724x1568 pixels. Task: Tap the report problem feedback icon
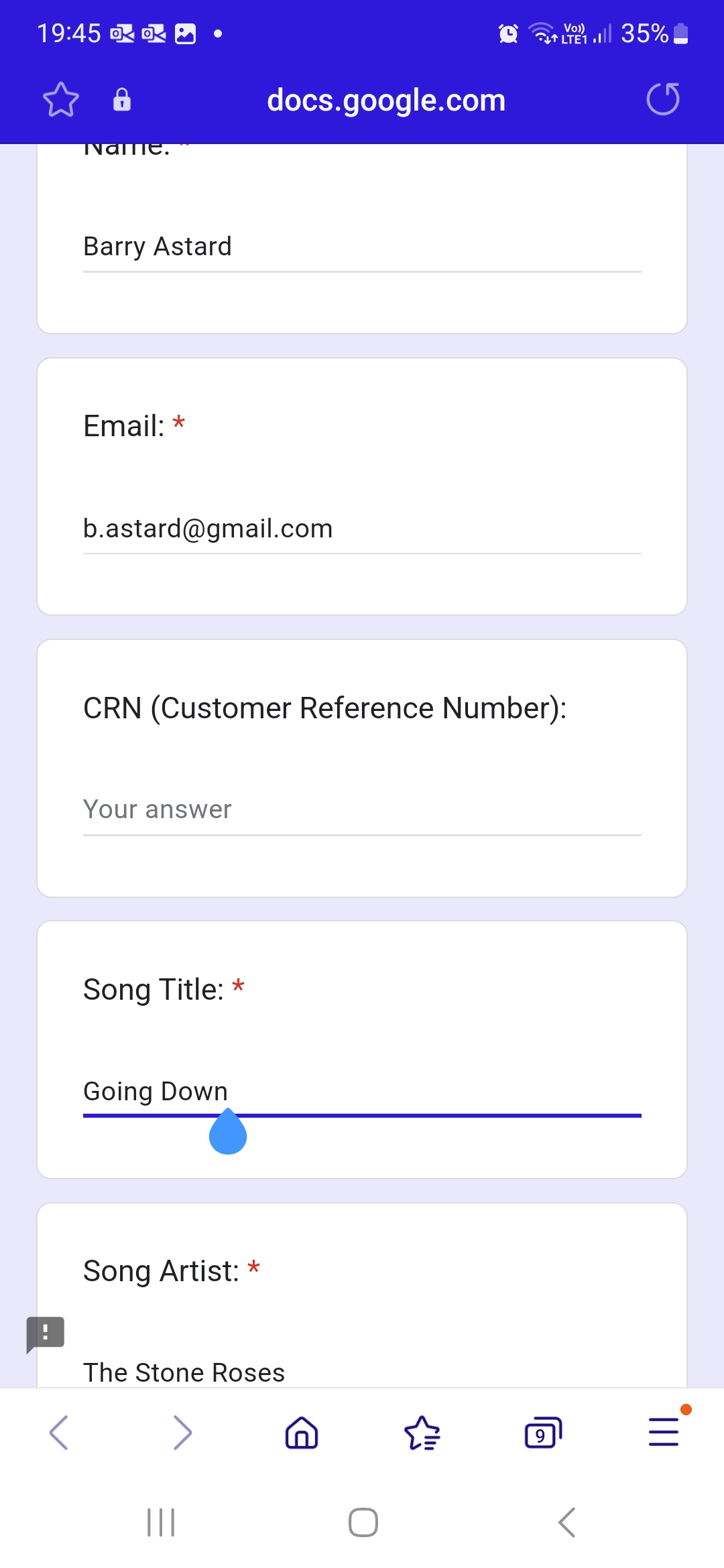(x=45, y=1333)
